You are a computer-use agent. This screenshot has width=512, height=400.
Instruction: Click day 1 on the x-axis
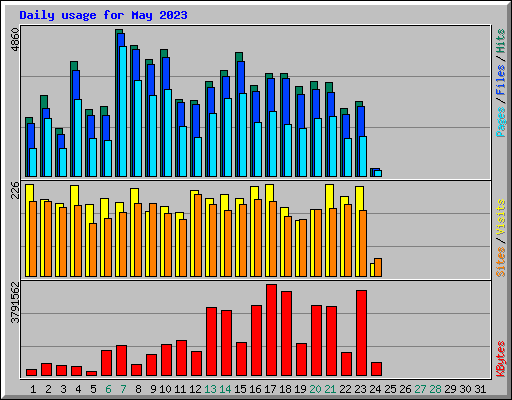pos(33,389)
